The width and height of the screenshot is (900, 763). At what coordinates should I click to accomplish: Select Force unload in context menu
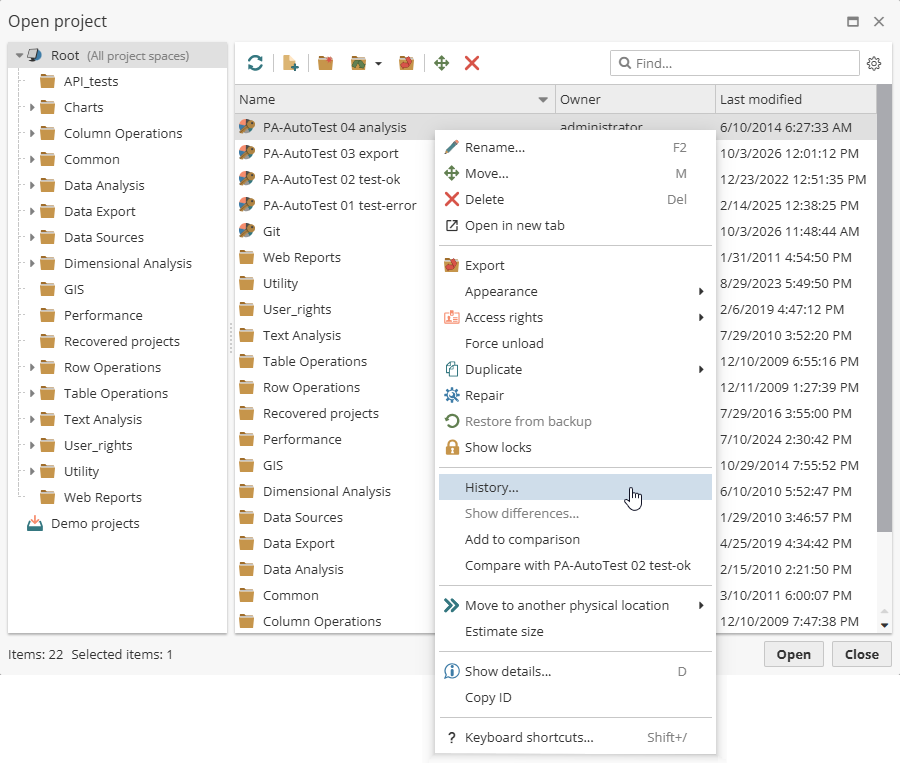pyautogui.click(x=575, y=343)
